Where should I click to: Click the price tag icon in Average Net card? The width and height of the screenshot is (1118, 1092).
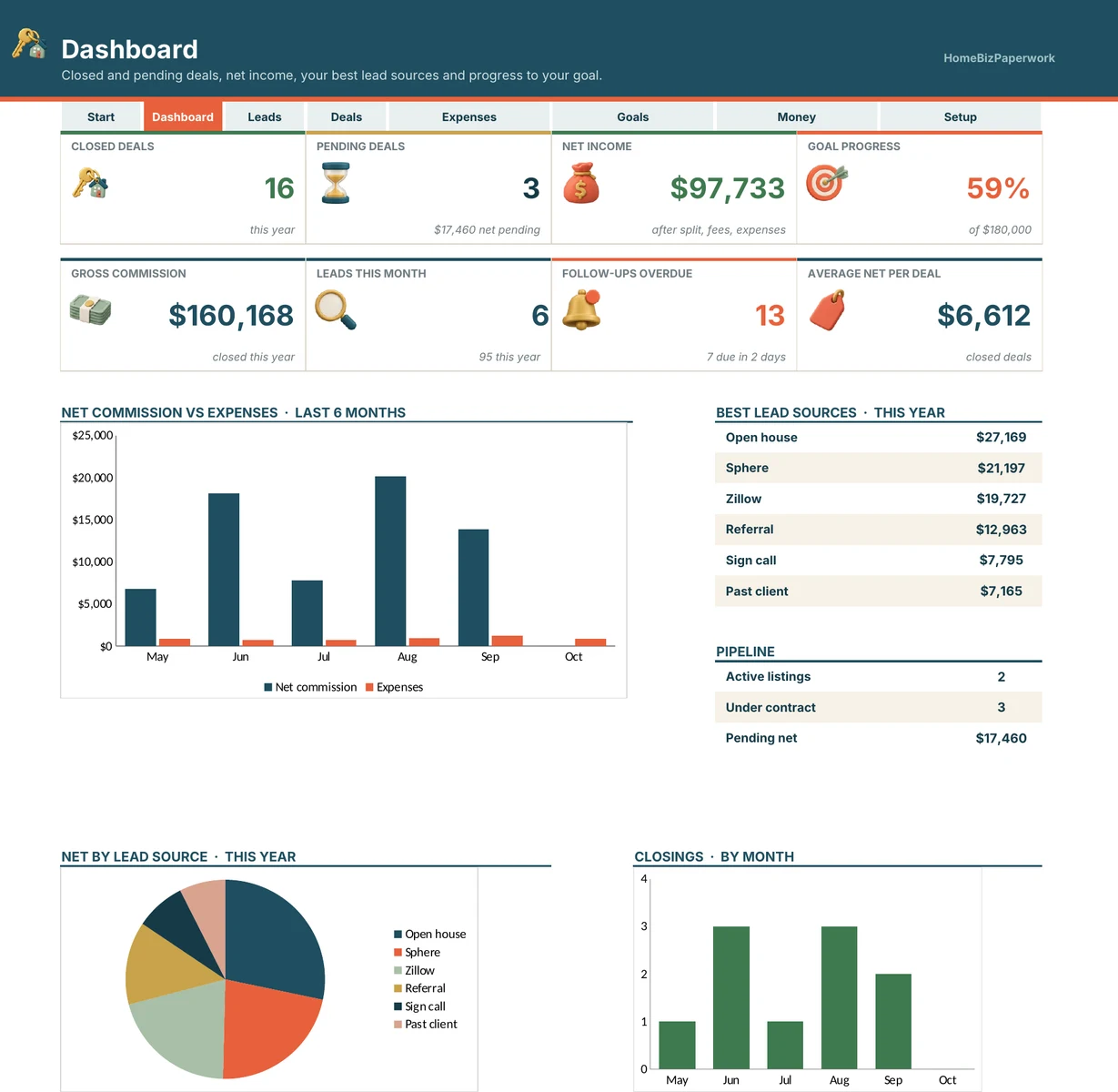click(827, 310)
